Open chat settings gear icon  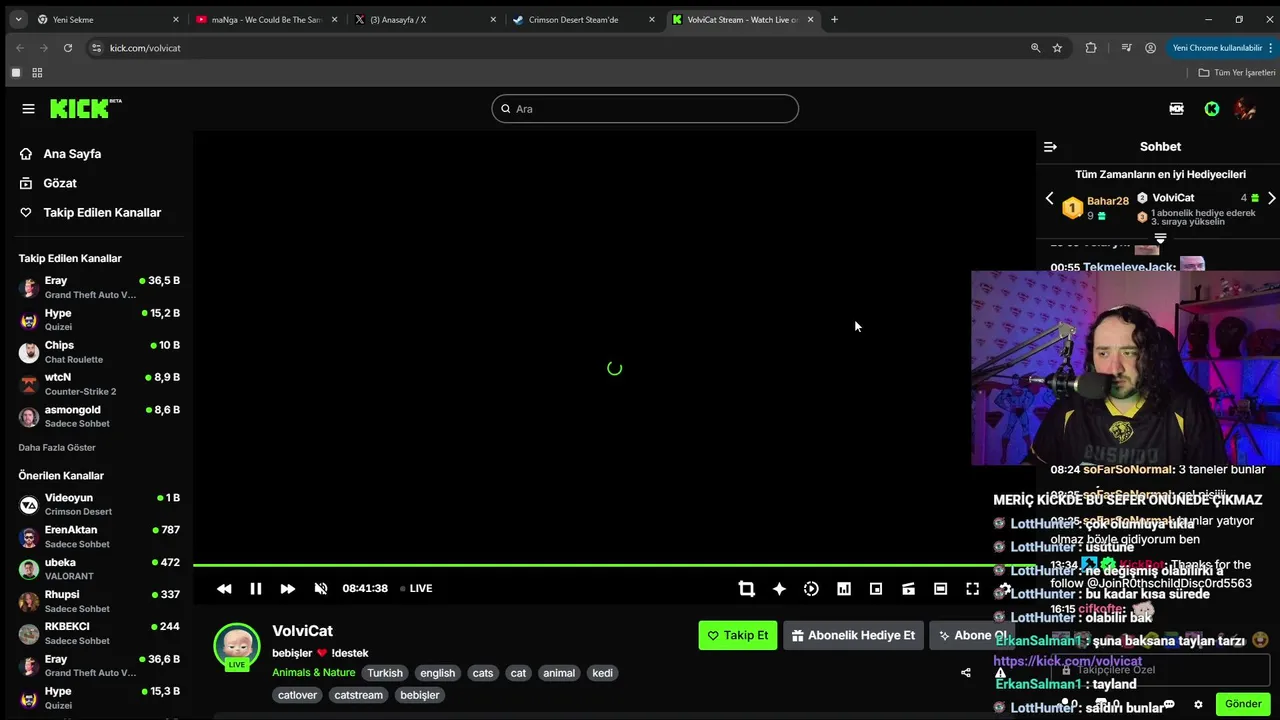coord(1198,704)
